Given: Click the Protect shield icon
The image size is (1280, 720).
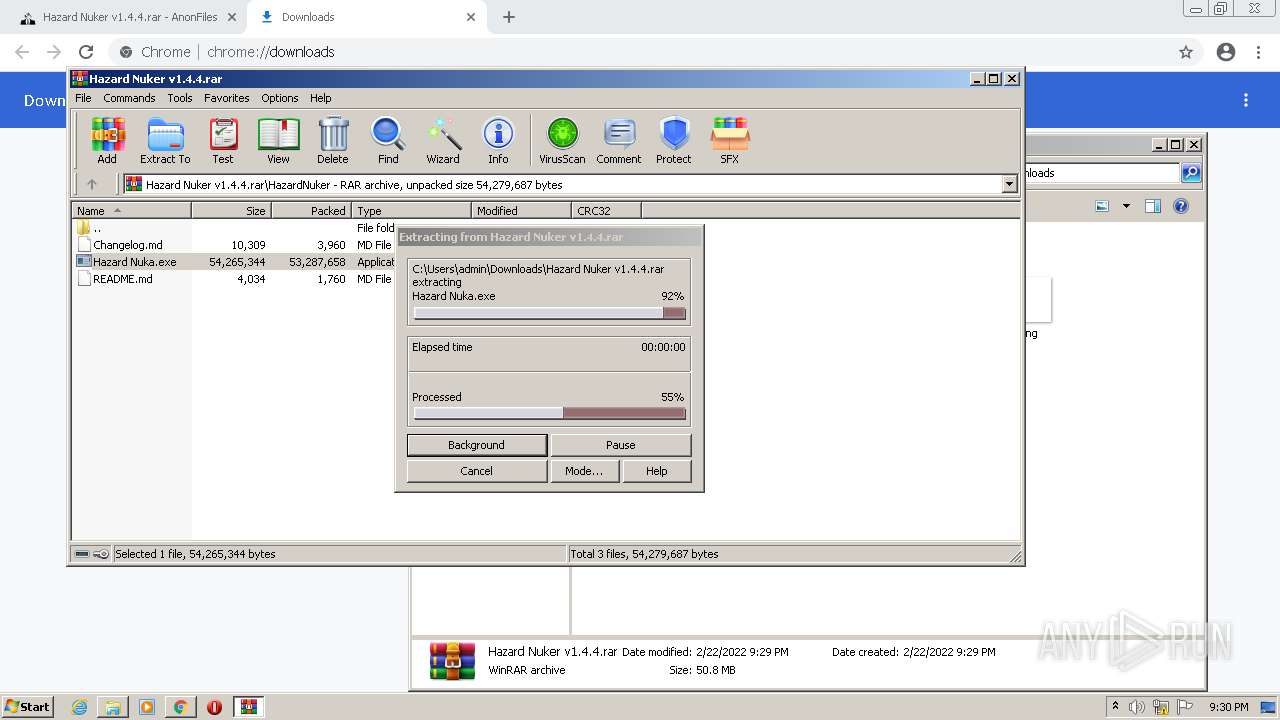Looking at the screenshot, I should 674,140.
